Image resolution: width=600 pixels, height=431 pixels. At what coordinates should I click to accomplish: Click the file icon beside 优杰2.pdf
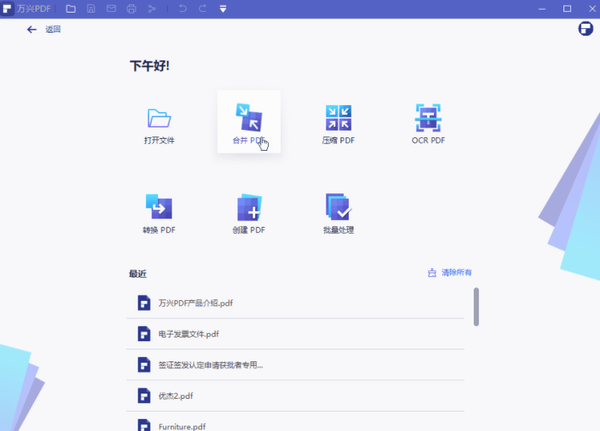(x=144, y=395)
